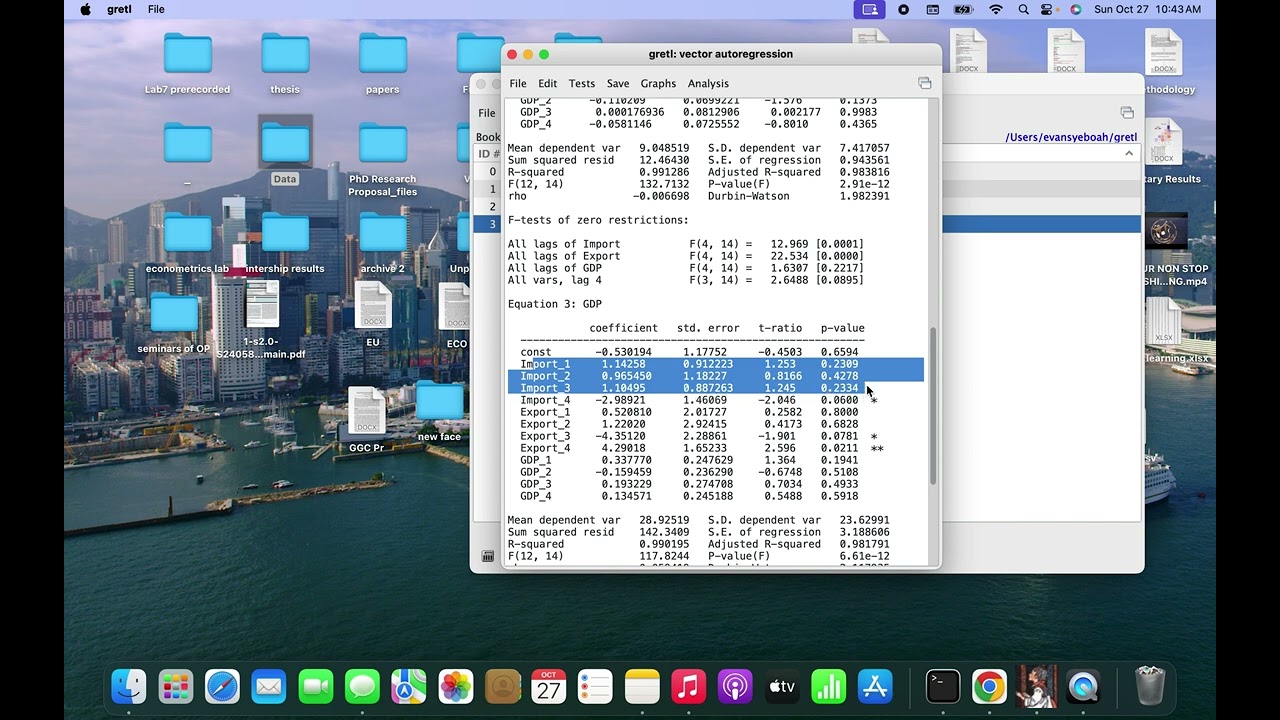Screen dimensions: 1280x720
Task: Open the Graphs menu
Action: (x=658, y=83)
